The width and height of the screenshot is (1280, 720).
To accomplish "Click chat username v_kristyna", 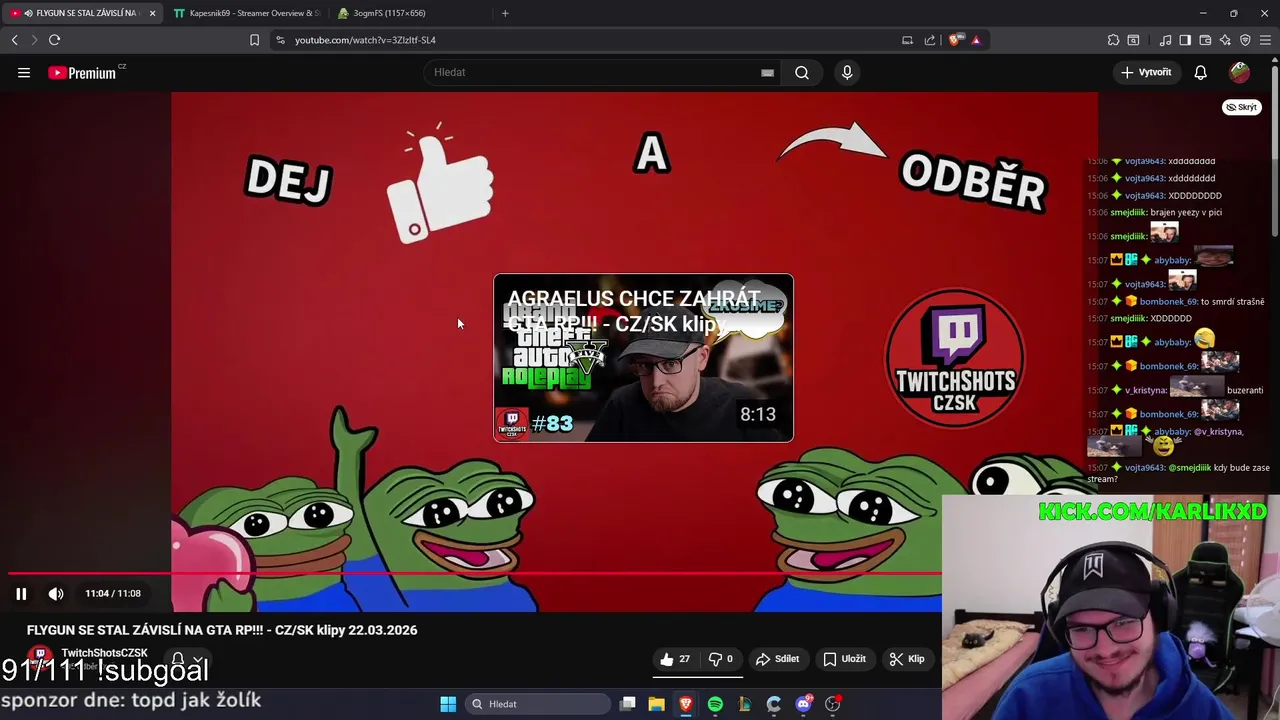I will (x=1145, y=390).
